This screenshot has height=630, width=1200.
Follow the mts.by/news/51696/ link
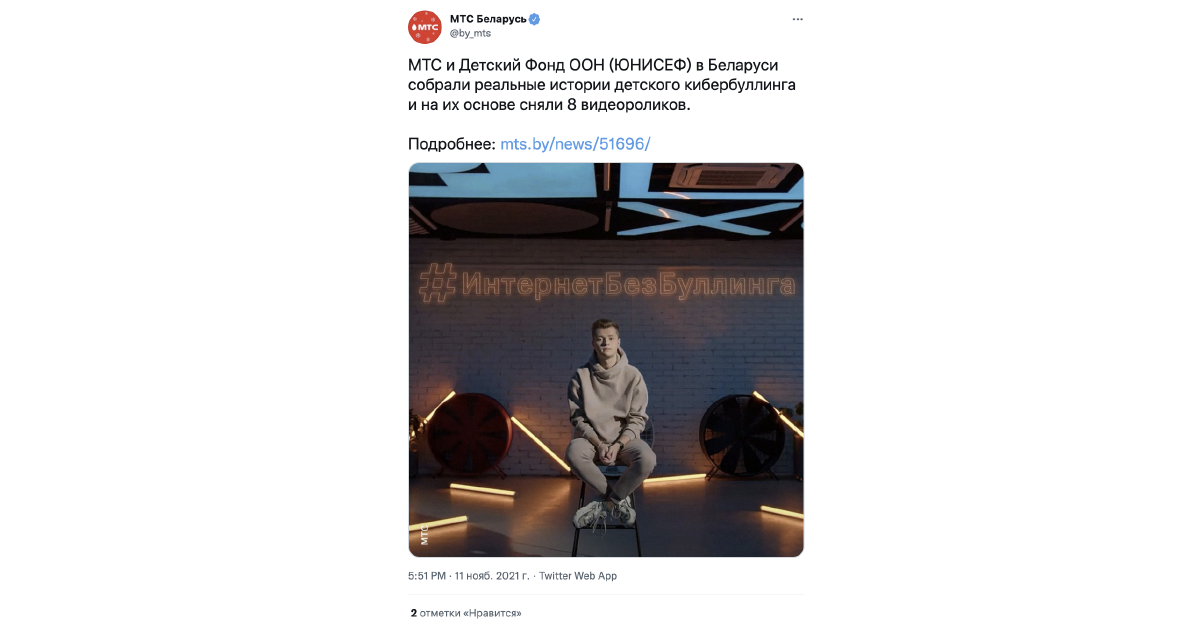coord(575,144)
